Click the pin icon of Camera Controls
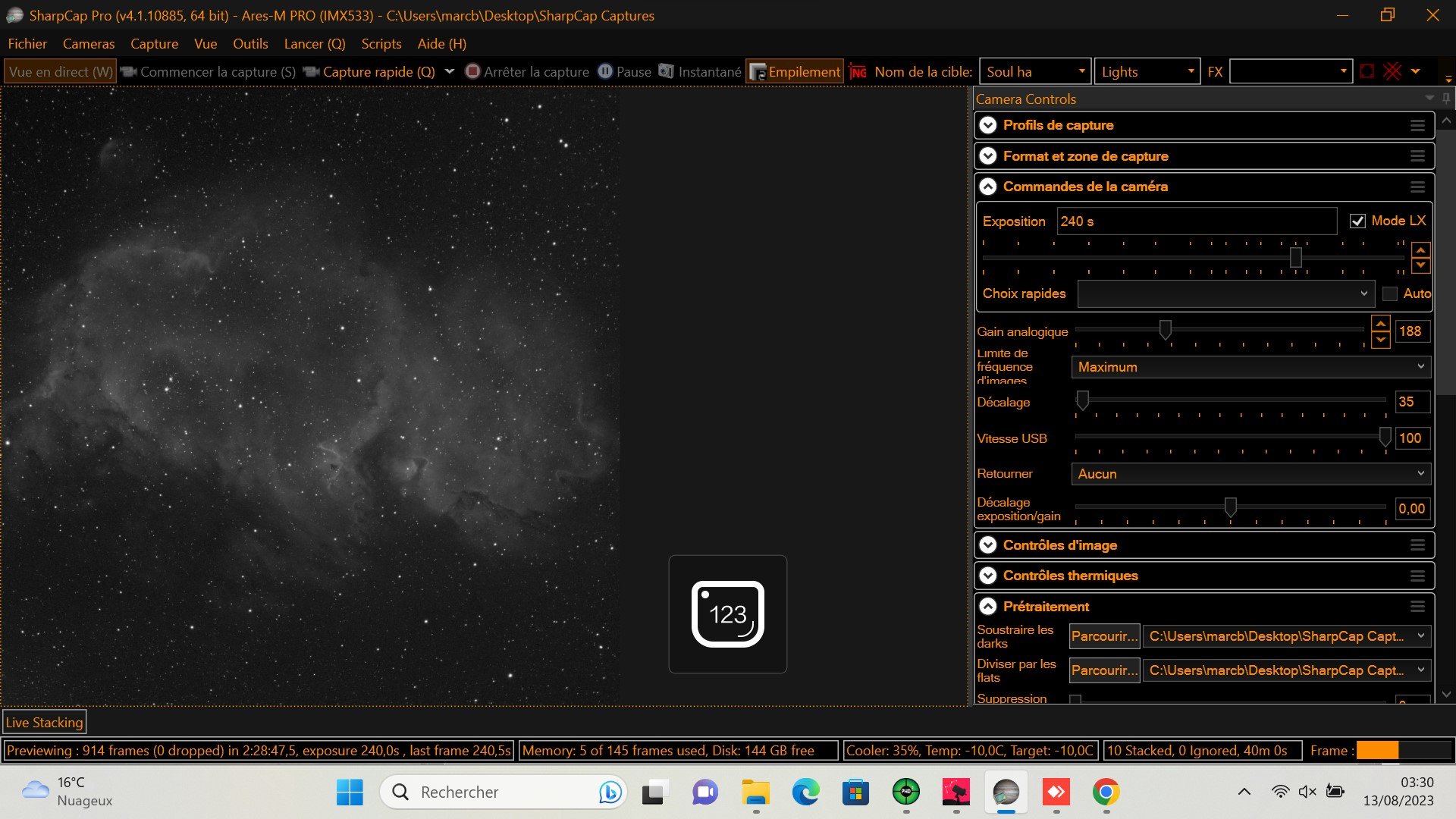Image resolution: width=1456 pixels, height=819 pixels. point(1446,99)
